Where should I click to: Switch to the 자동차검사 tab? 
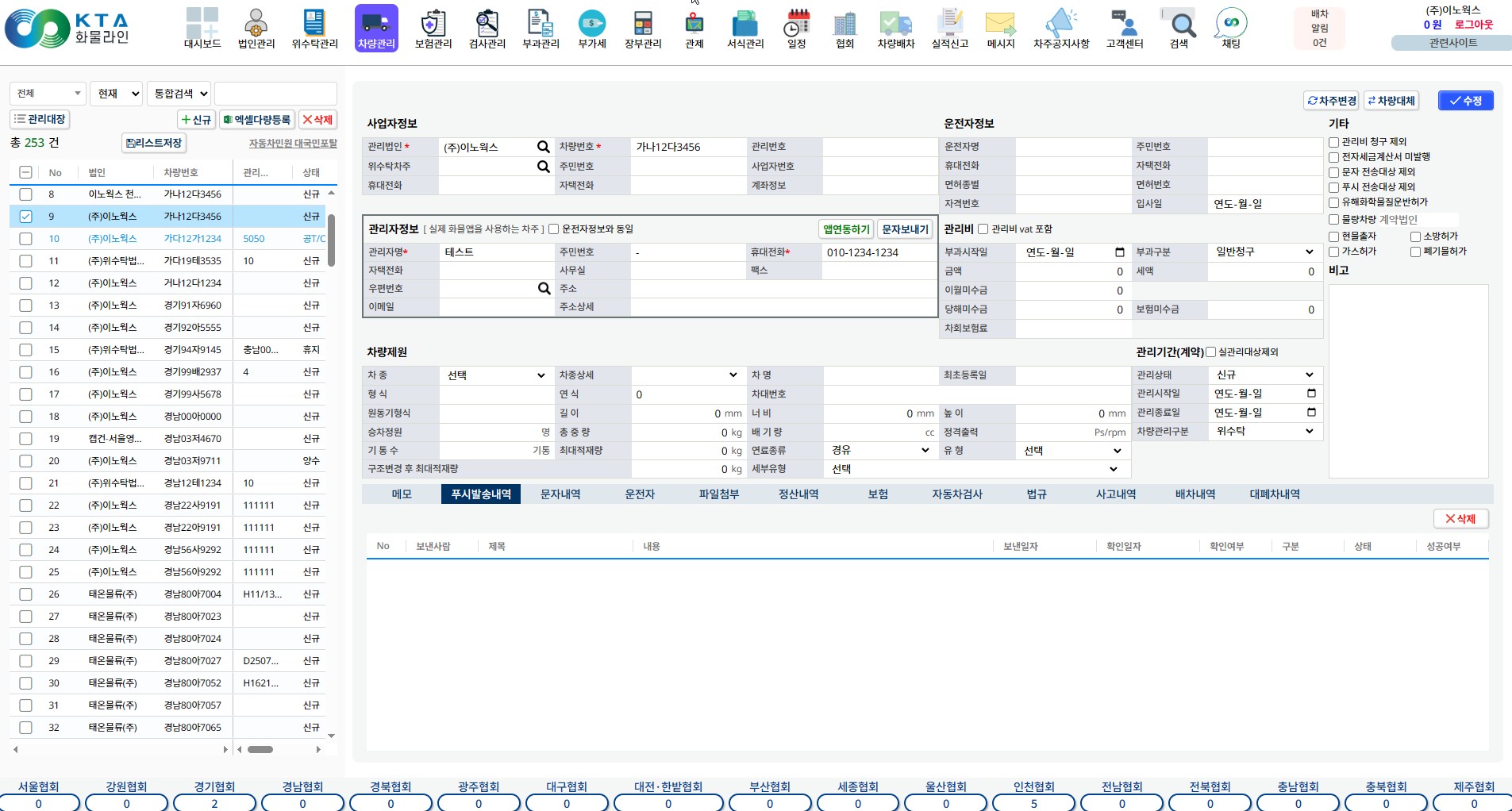coord(957,494)
